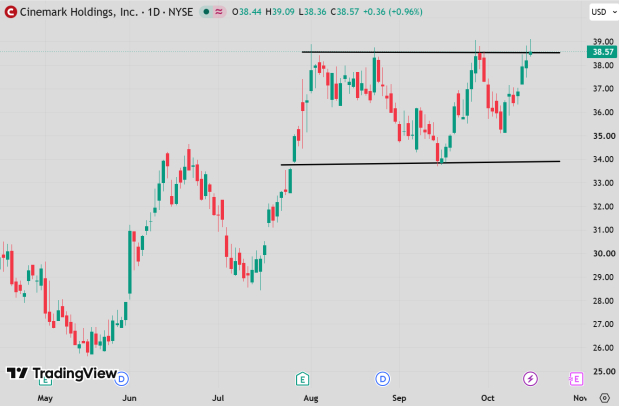Click the 34.00 label on price scale
619x406 pixels.
(x=604, y=159)
